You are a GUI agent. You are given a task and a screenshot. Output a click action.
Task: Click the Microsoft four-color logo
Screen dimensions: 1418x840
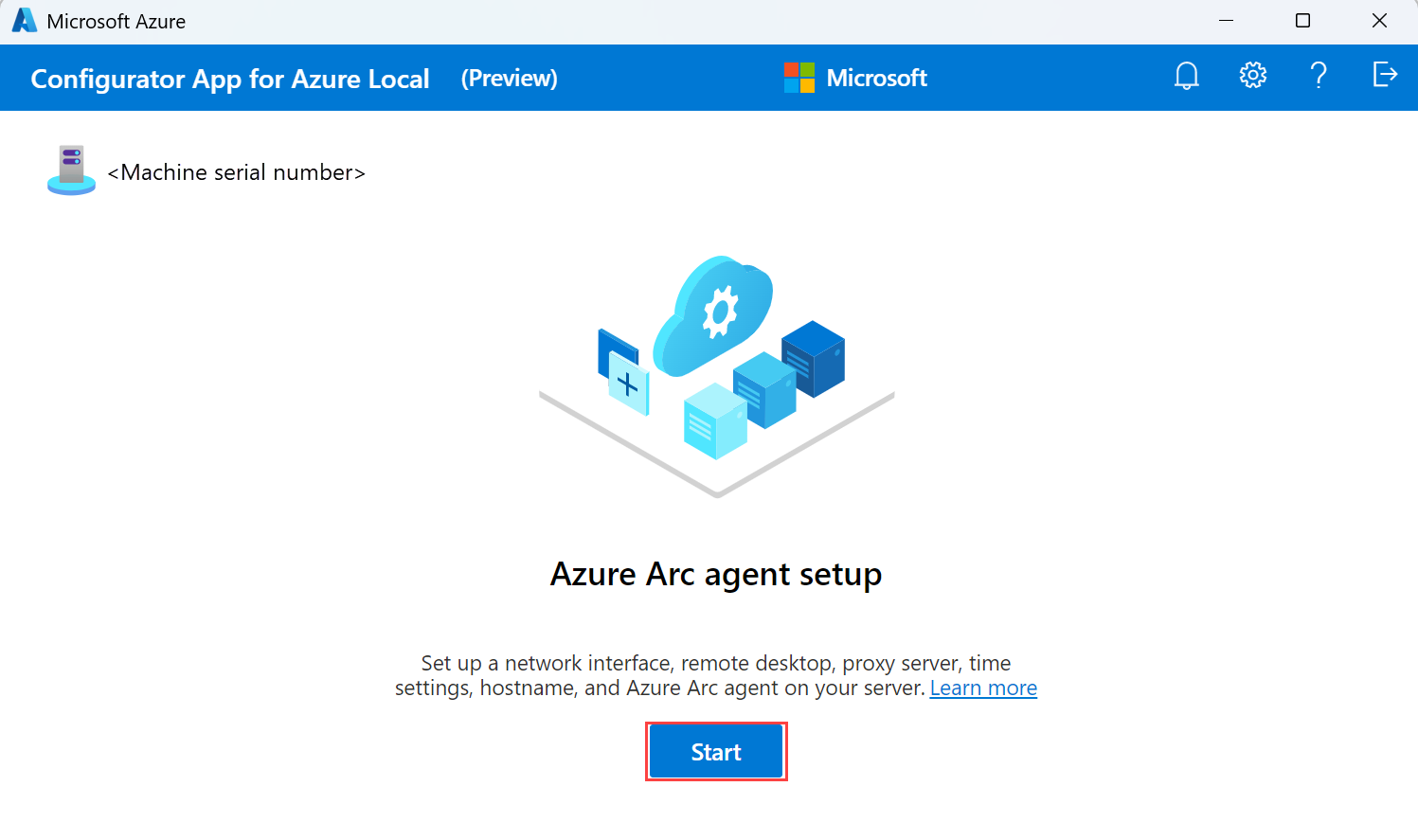point(799,78)
